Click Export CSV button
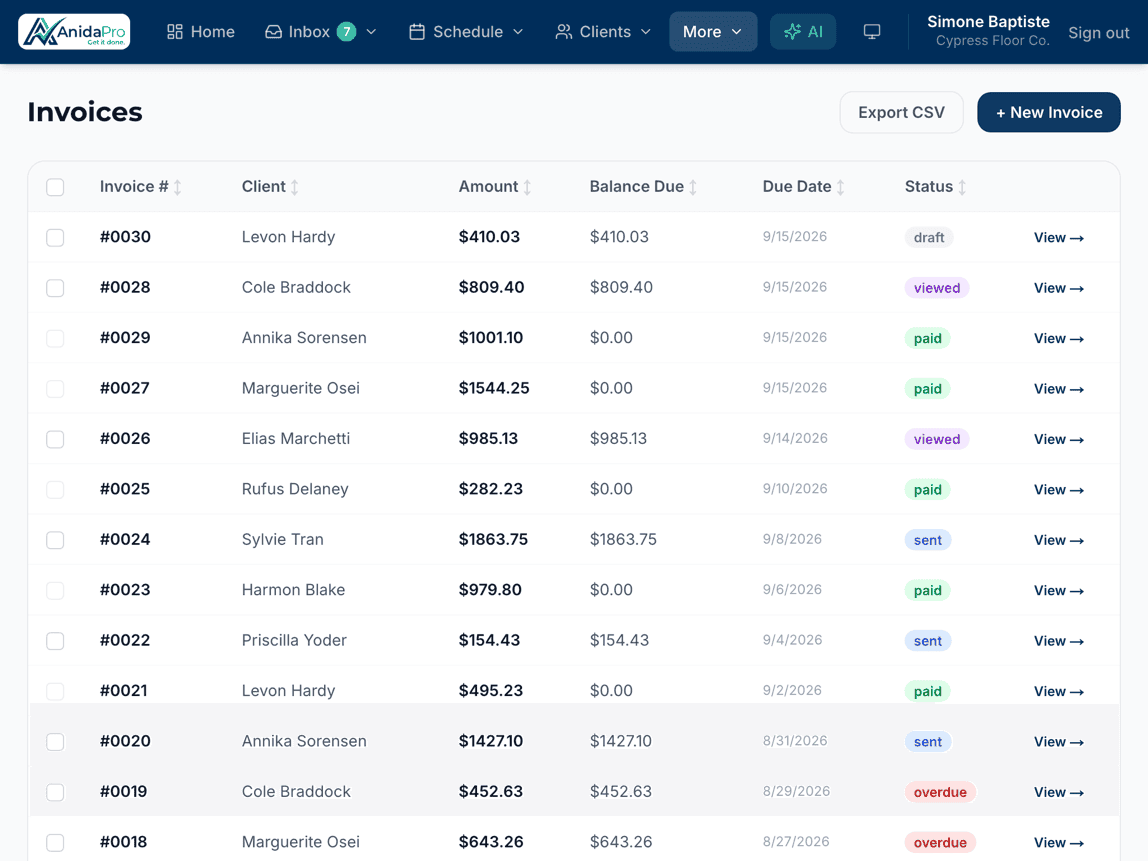Viewport: 1148px width, 861px height. click(901, 112)
